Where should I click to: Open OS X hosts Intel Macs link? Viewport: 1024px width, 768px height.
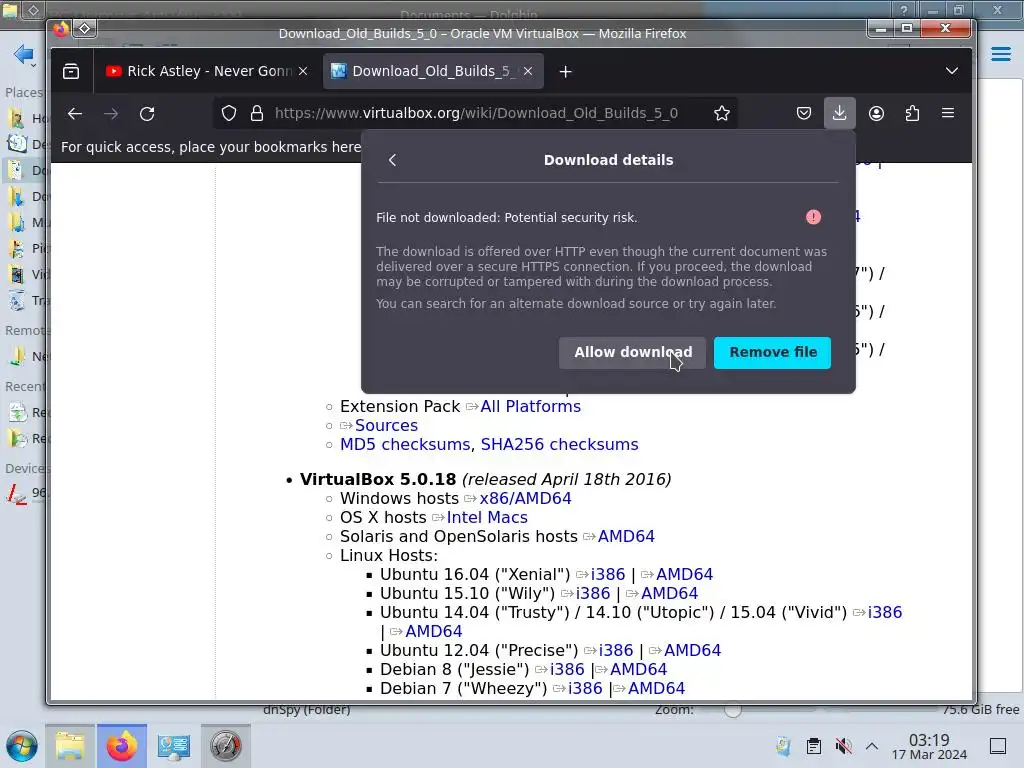pos(487,517)
